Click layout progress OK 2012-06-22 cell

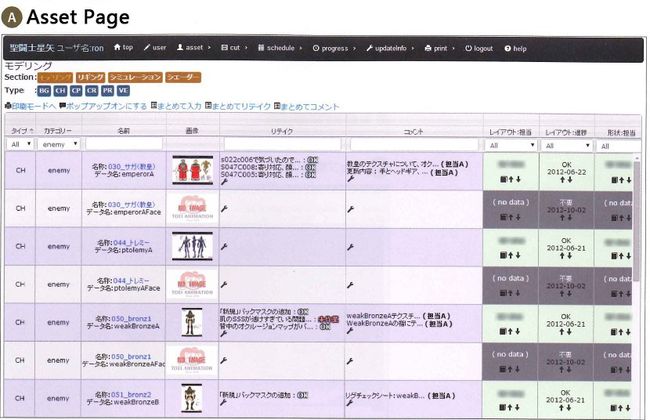[x=566, y=172]
